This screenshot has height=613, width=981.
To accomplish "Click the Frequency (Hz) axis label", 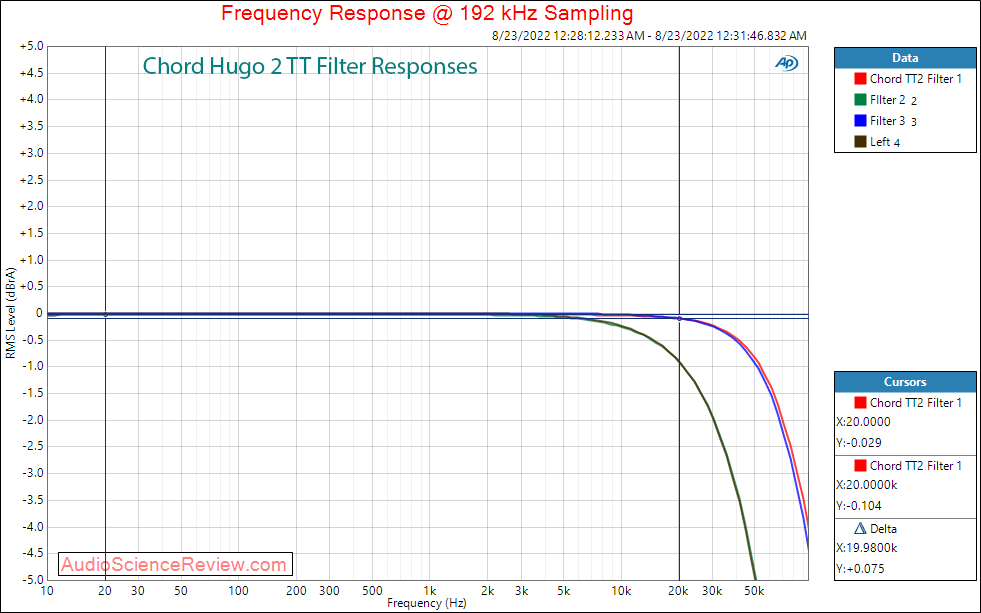I will click(427, 603).
